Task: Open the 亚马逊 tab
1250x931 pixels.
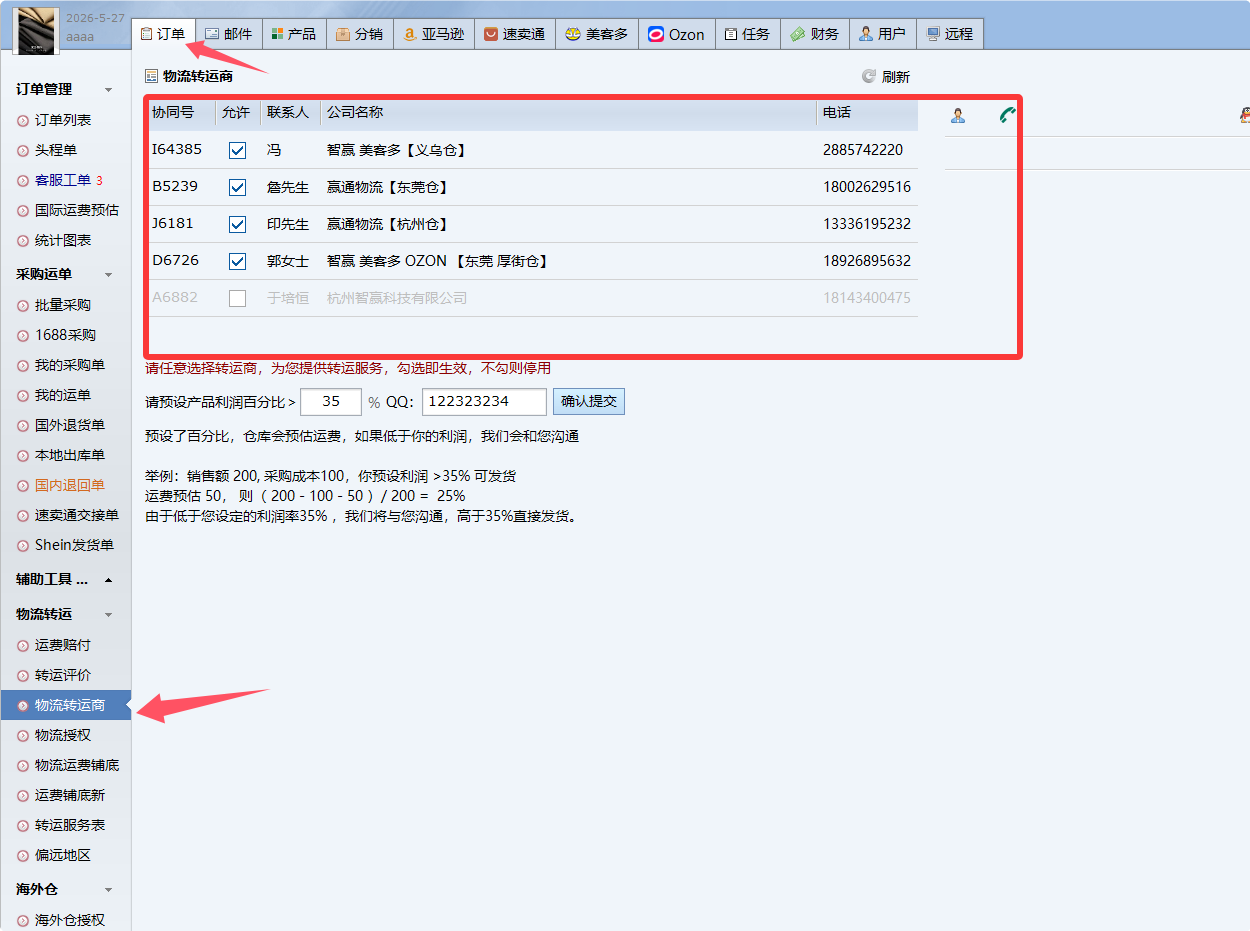Action: point(434,34)
